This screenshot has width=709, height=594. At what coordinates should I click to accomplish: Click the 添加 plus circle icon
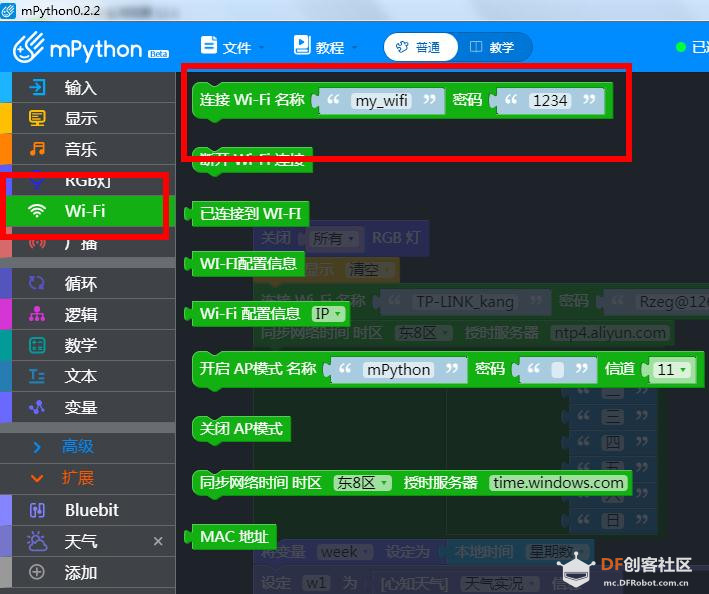tap(37, 572)
